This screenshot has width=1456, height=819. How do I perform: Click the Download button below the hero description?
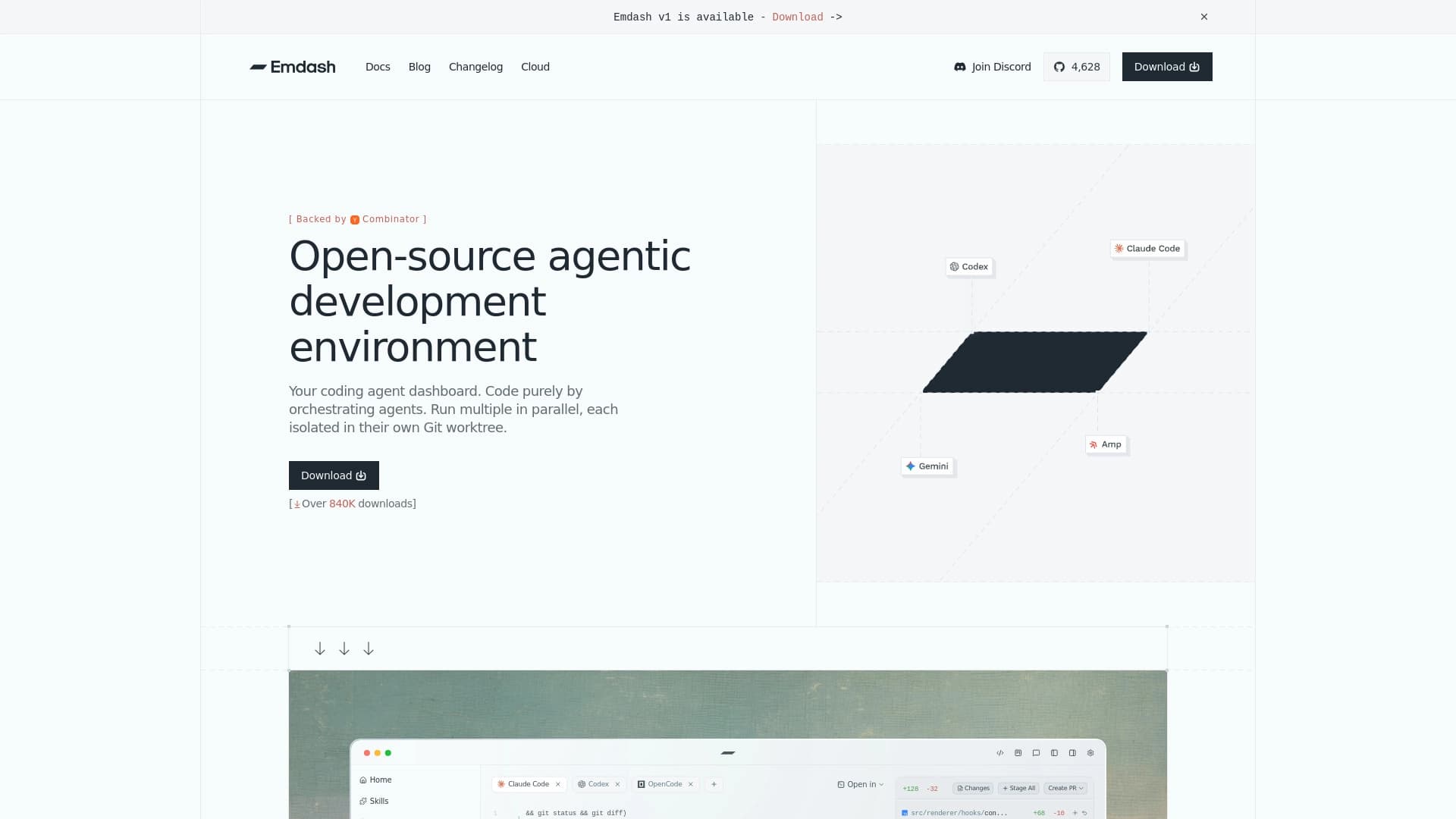[334, 475]
